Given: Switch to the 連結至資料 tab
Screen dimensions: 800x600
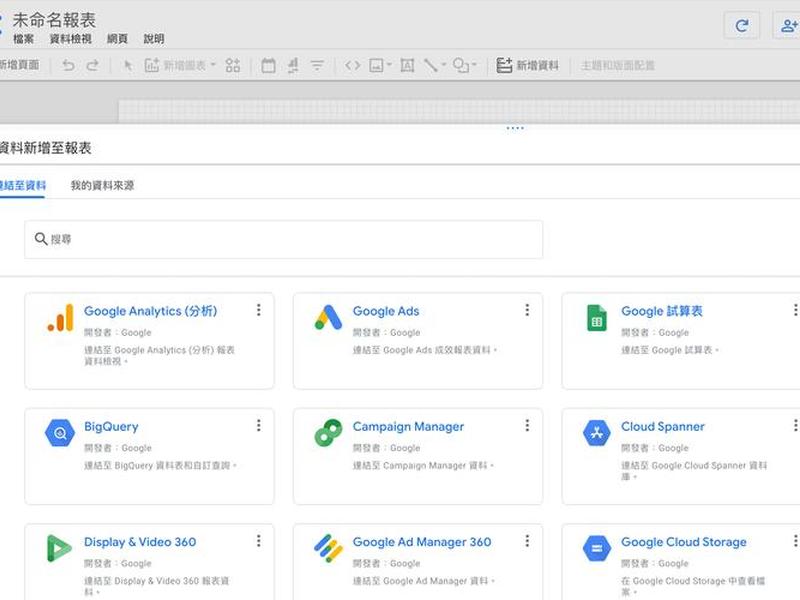Looking at the screenshot, I should tap(22, 185).
